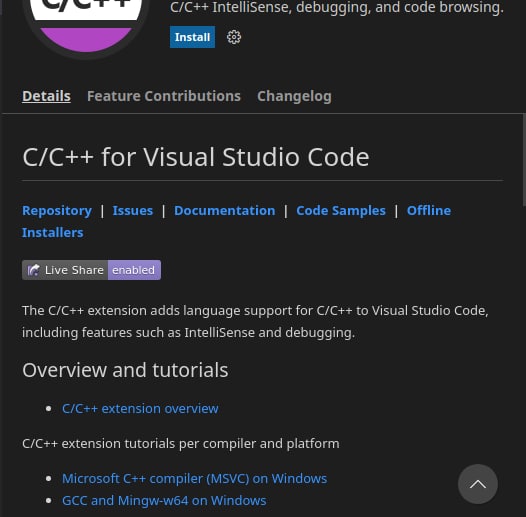Image resolution: width=526 pixels, height=517 pixels.
Task: Open the Code Samples link
Action: pyautogui.click(x=341, y=211)
